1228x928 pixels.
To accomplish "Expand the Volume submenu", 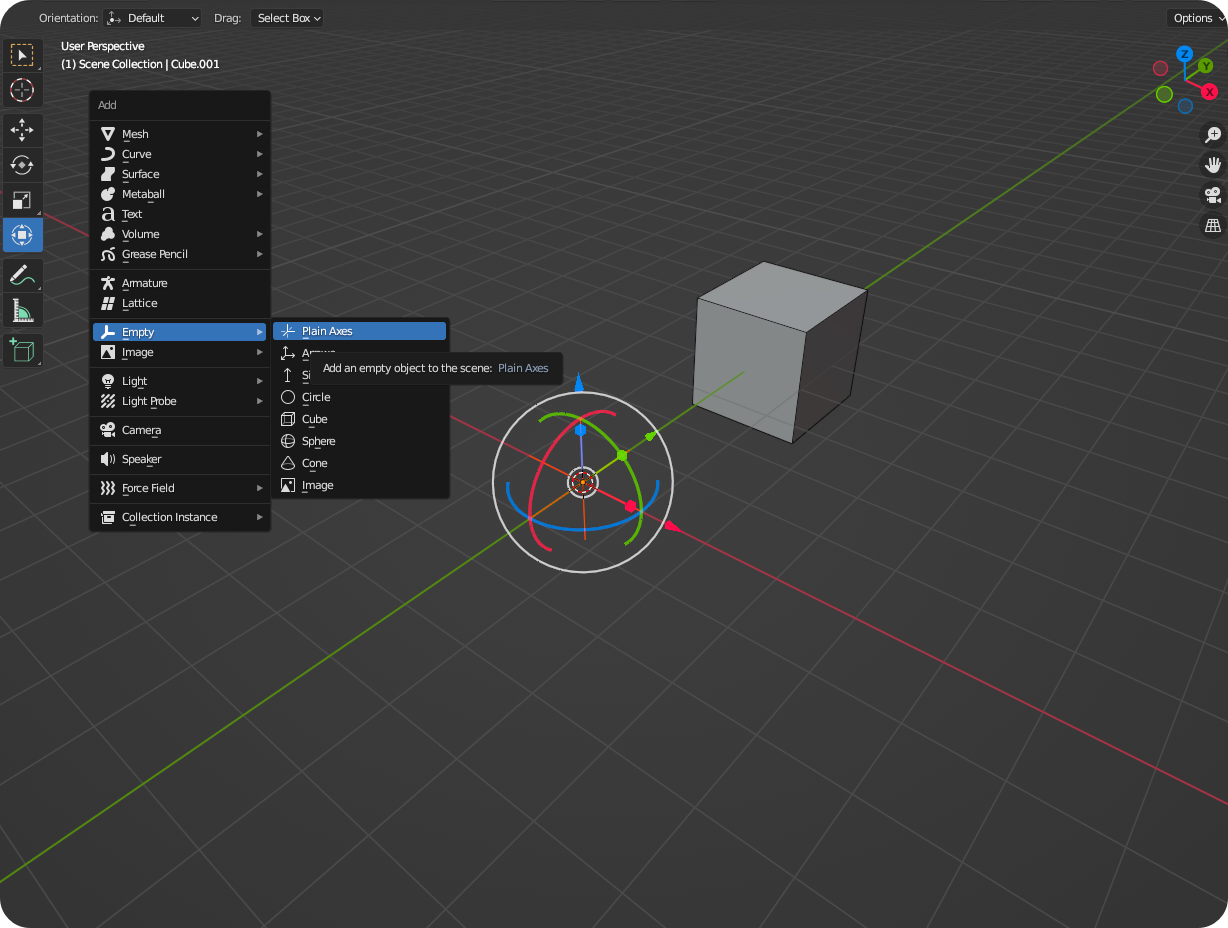I will [181, 234].
